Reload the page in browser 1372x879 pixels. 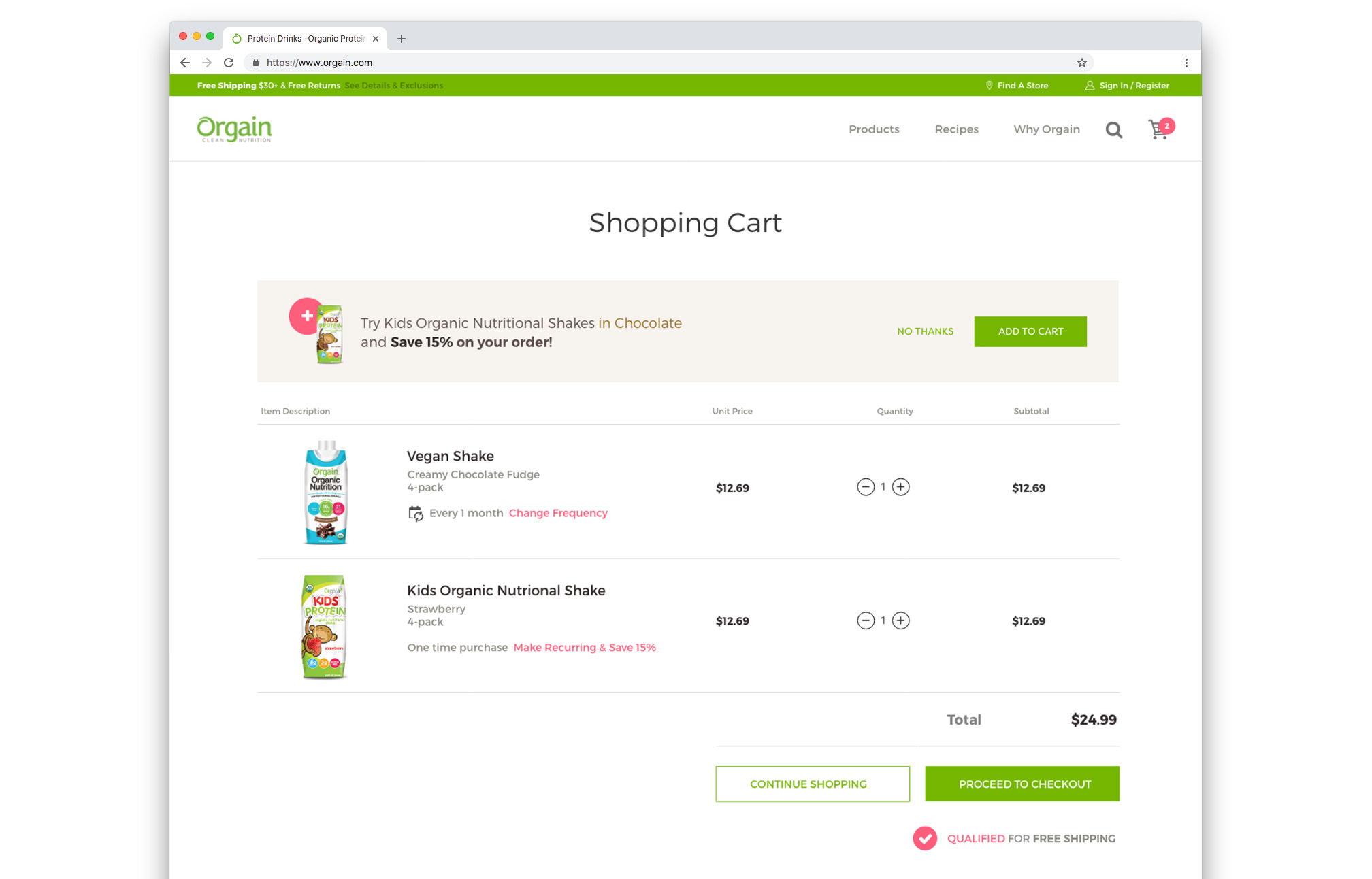tap(229, 63)
